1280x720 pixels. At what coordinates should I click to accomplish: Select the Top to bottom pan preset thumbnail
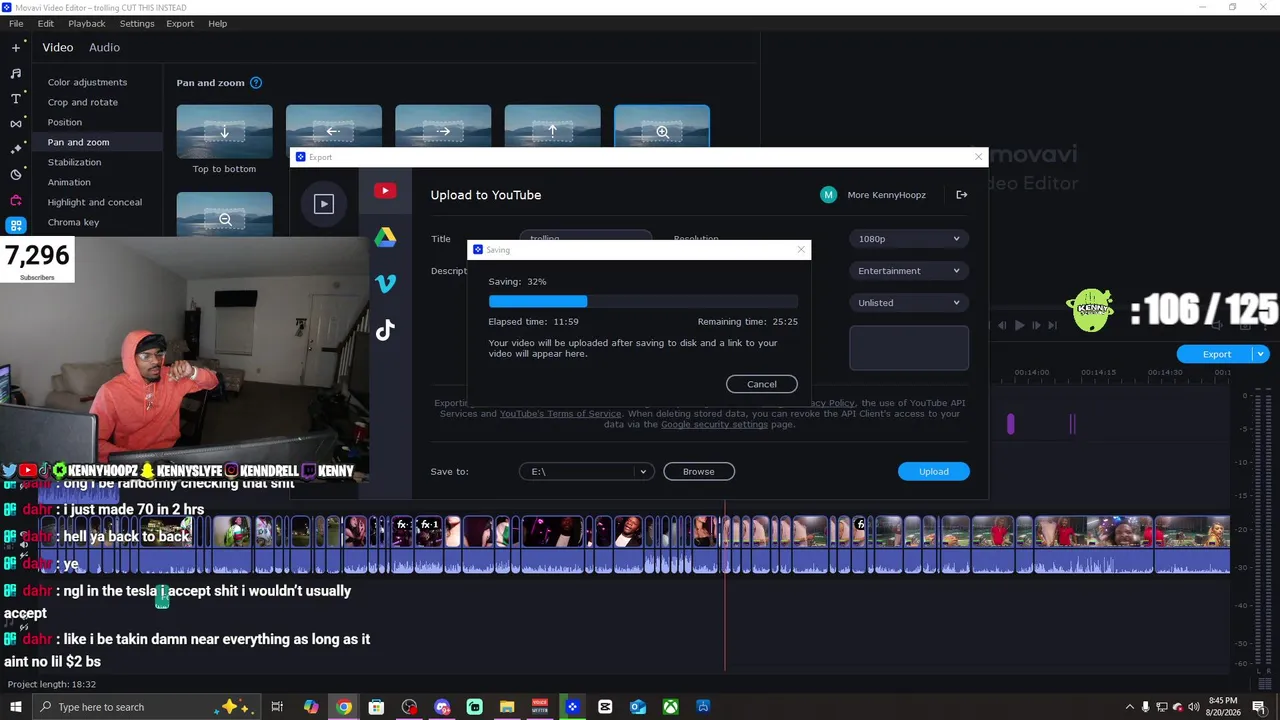[x=225, y=131]
